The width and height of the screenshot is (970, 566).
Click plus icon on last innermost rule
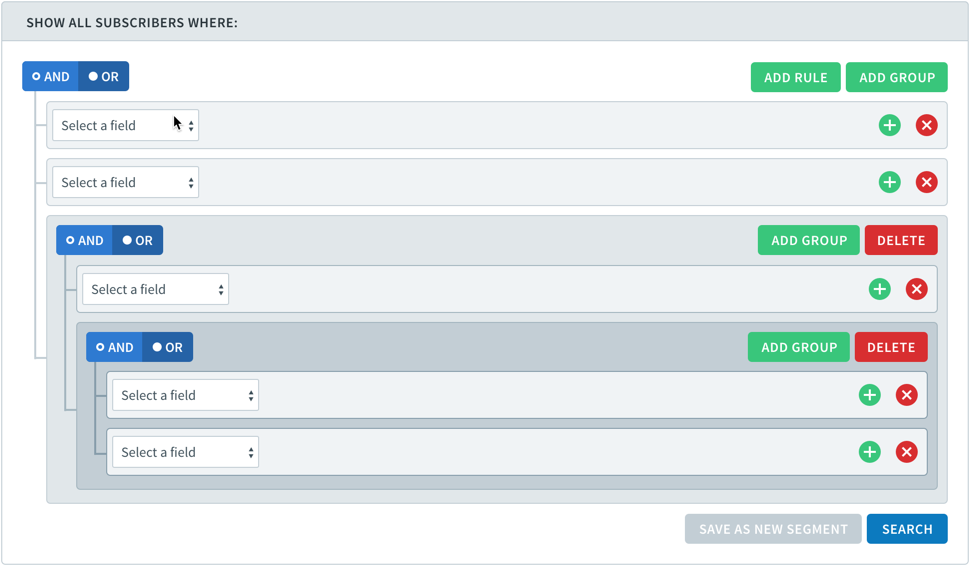[870, 452]
